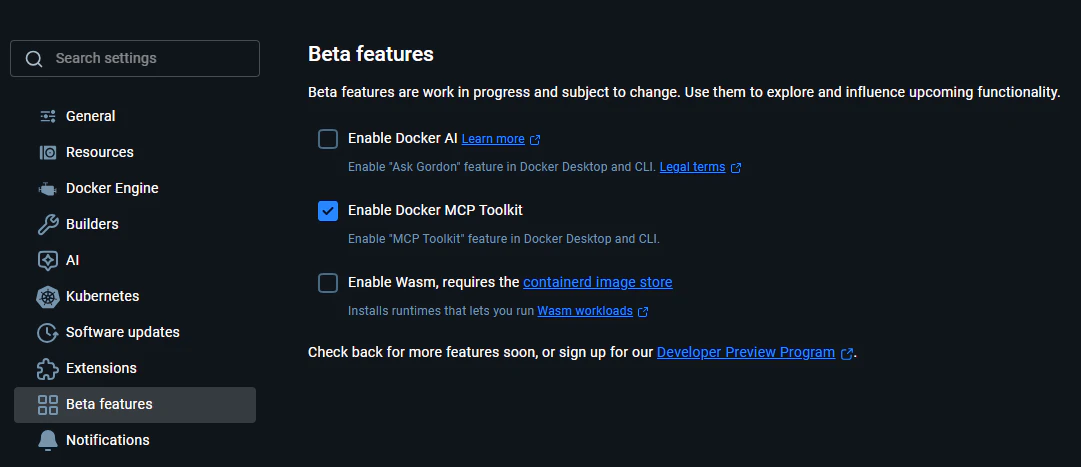Go to the Docker Engine settings
The height and width of the screenshot is (467, 1081).
point(112,188)
